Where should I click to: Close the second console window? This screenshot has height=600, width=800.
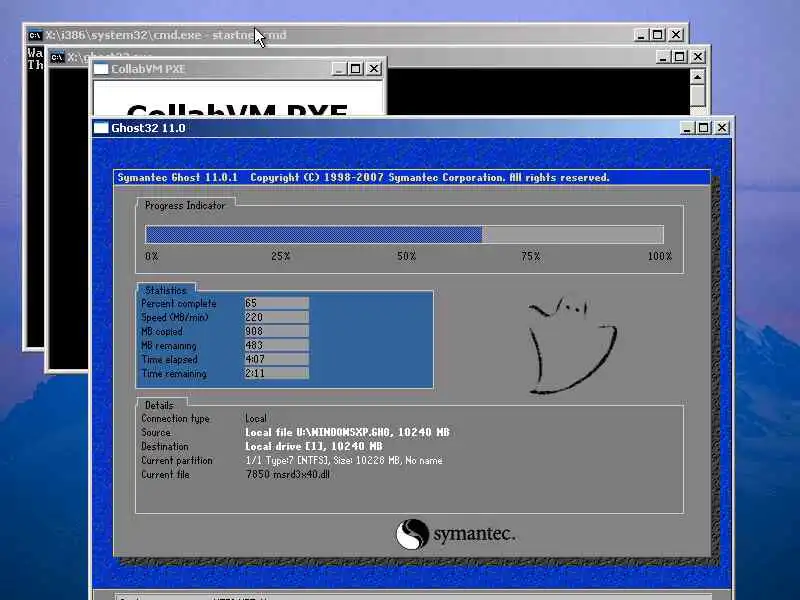coord(698,57)
